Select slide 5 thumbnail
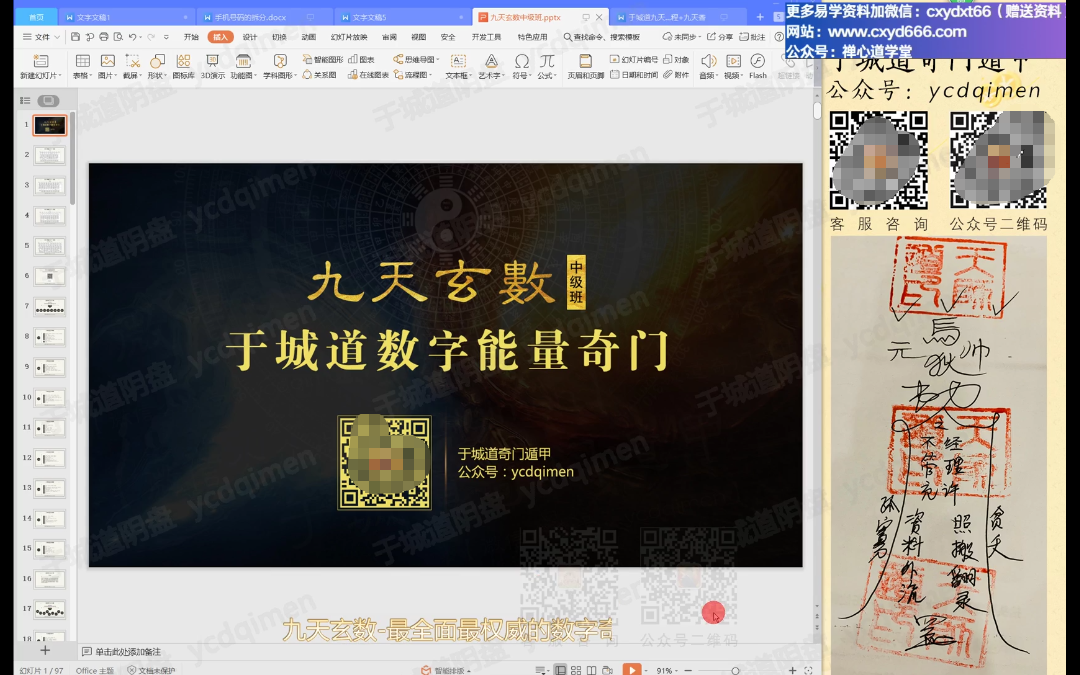1080x675 pixels. pyautogui.click(x=50, y=246)
